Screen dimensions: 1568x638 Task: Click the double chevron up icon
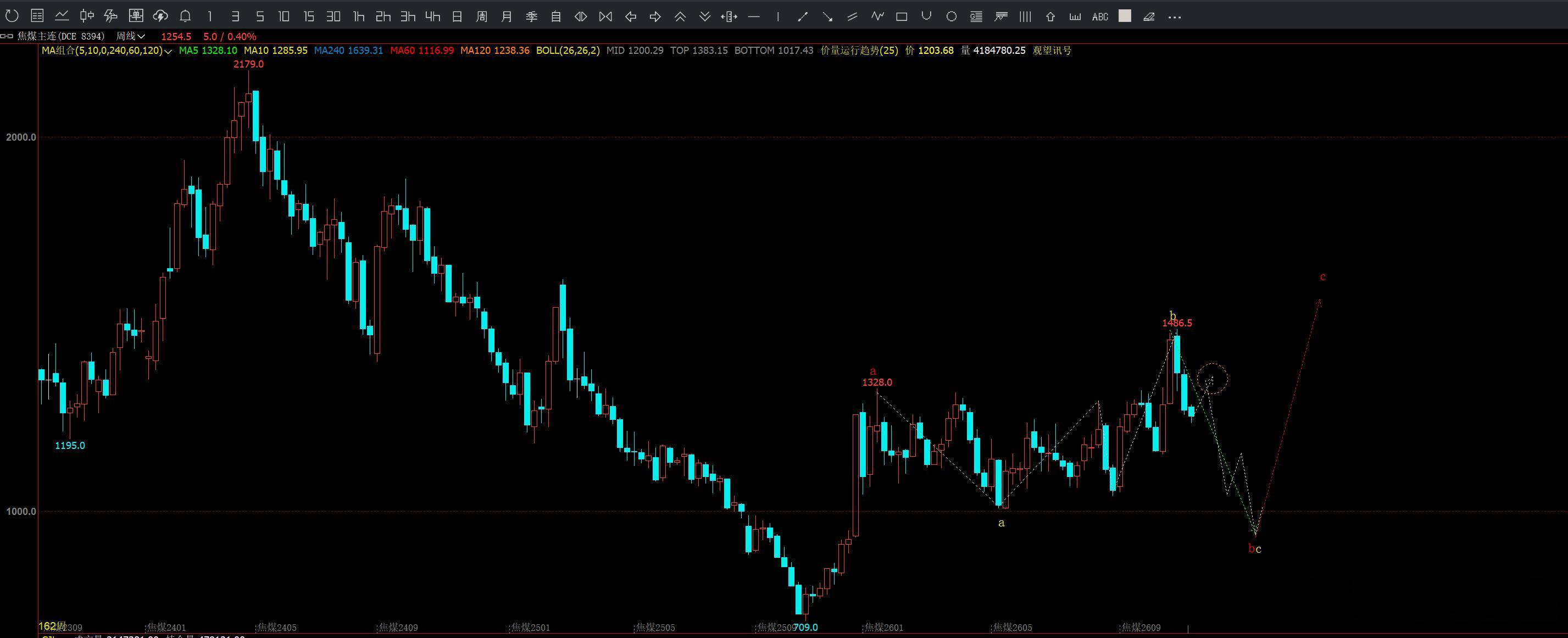click(680, 16)
